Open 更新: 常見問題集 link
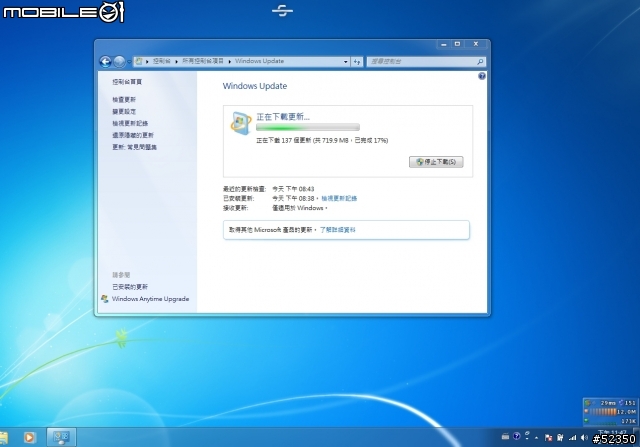640x447 pixels. pos(134,147)
